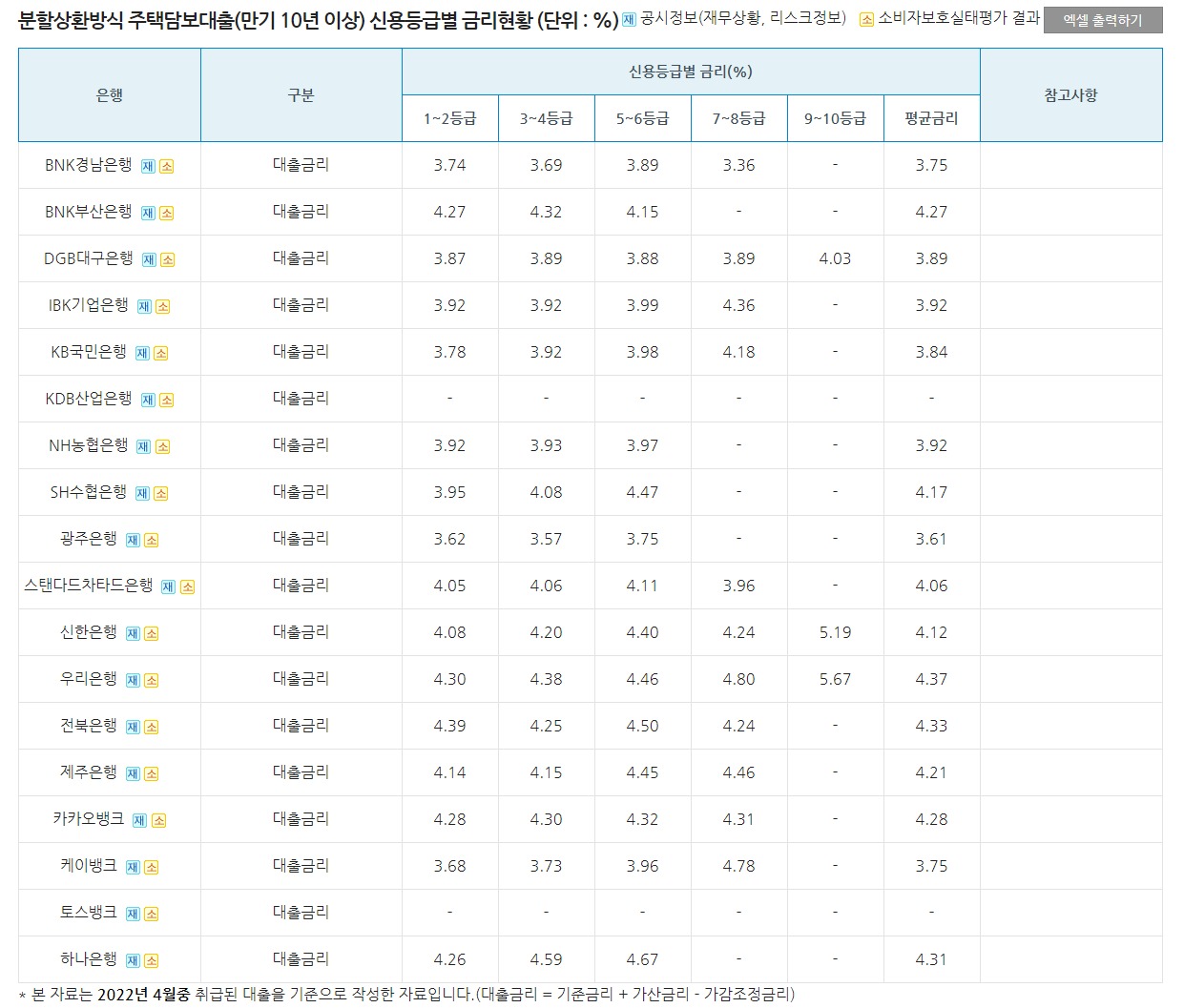Click the 신용등급별 금리(%) header
Viewport: 1184px width, 1008px height.
(x=691, y=72)
